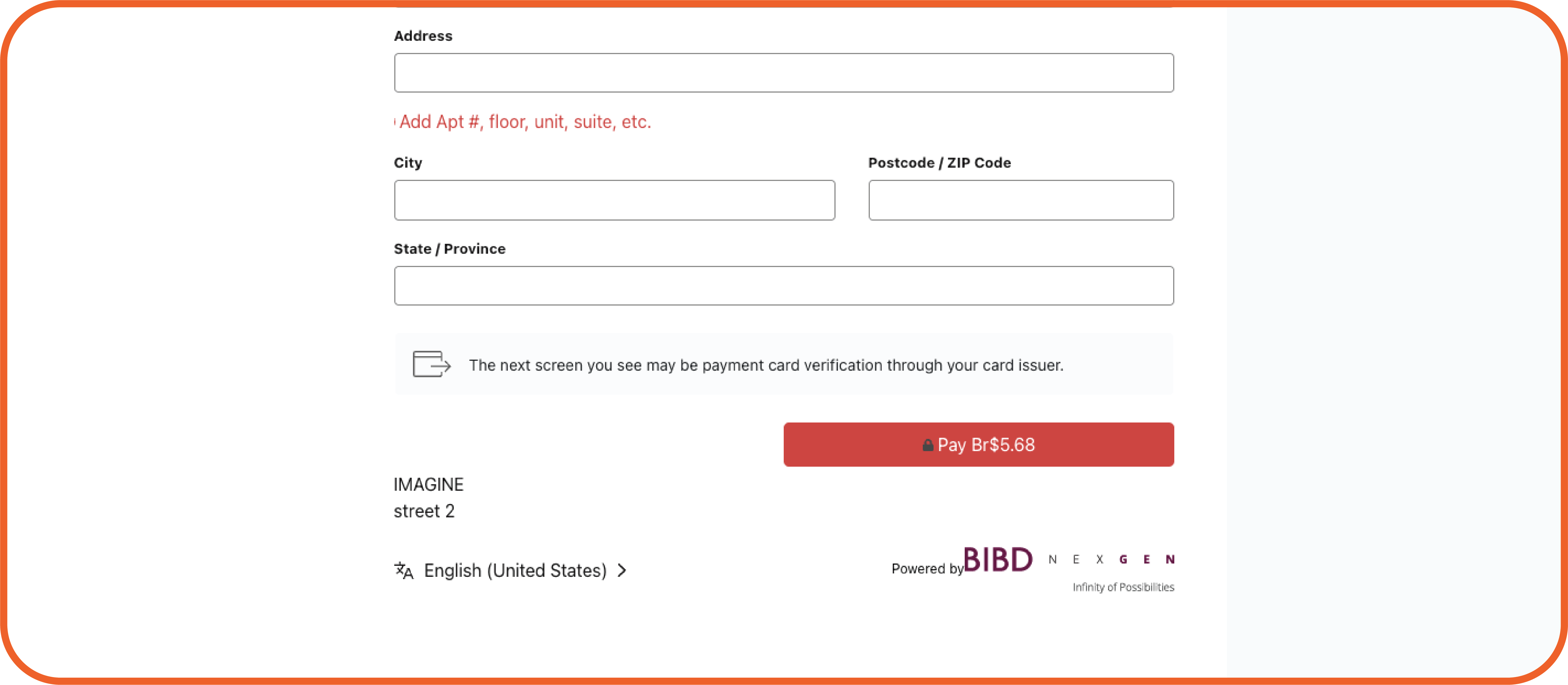Click the Powered by text
The image size is (1568, 685).
926,569
